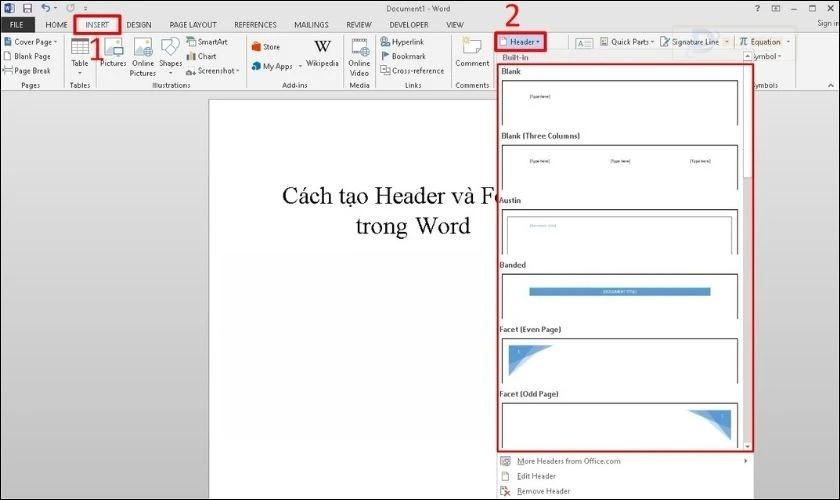Viewport: 840px width, 500px height.
Task: Switch to the DESIGN tab
Action: click(x=139, y=25)
